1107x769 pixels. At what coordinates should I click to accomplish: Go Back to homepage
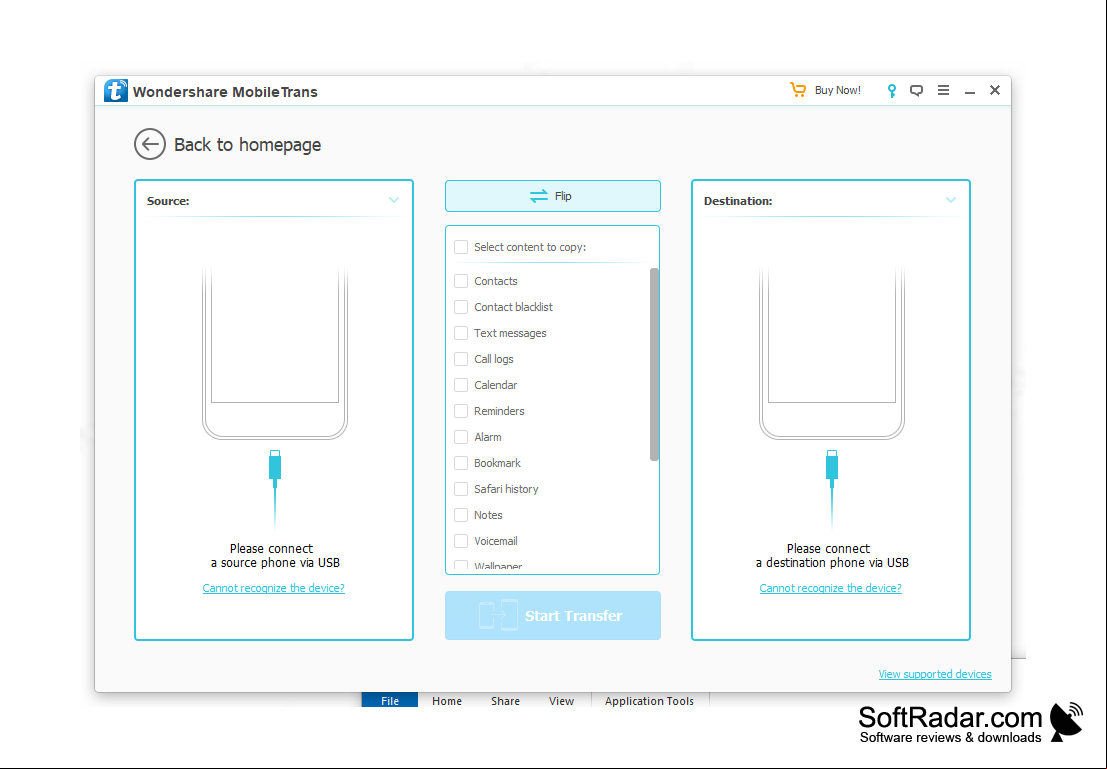247,145
